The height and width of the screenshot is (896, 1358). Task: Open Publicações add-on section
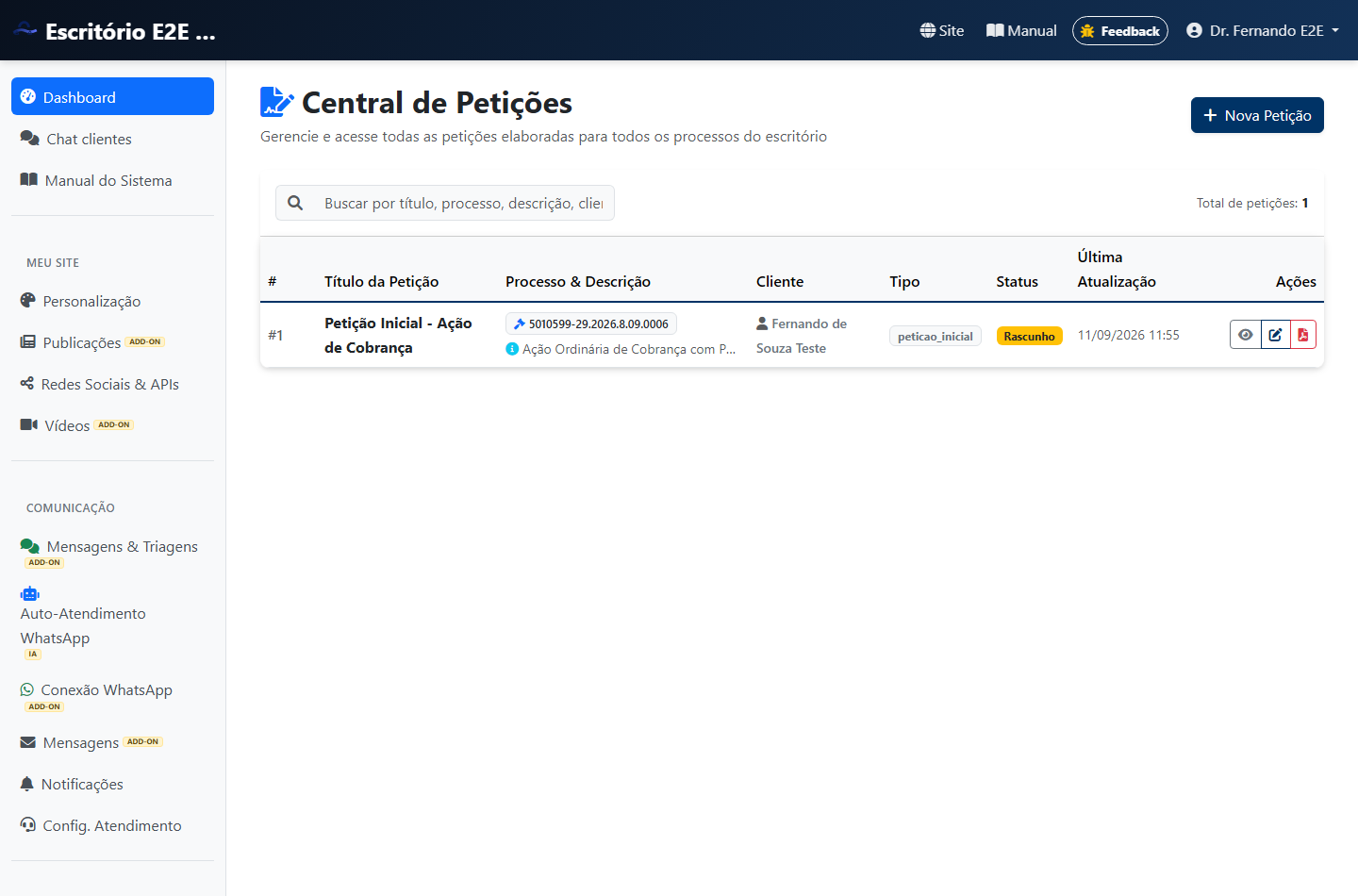coord(112,342)
